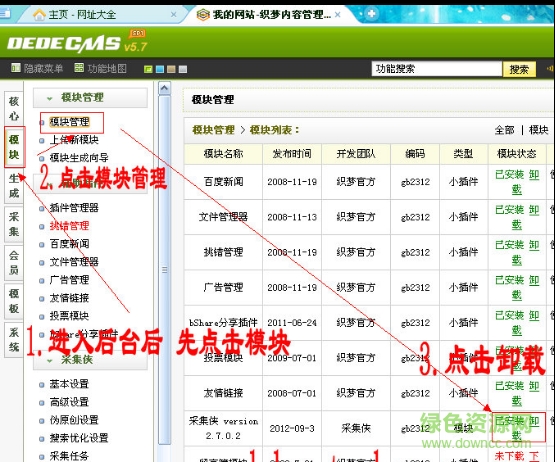Click the 模块状态 column header

pos(517,154)
